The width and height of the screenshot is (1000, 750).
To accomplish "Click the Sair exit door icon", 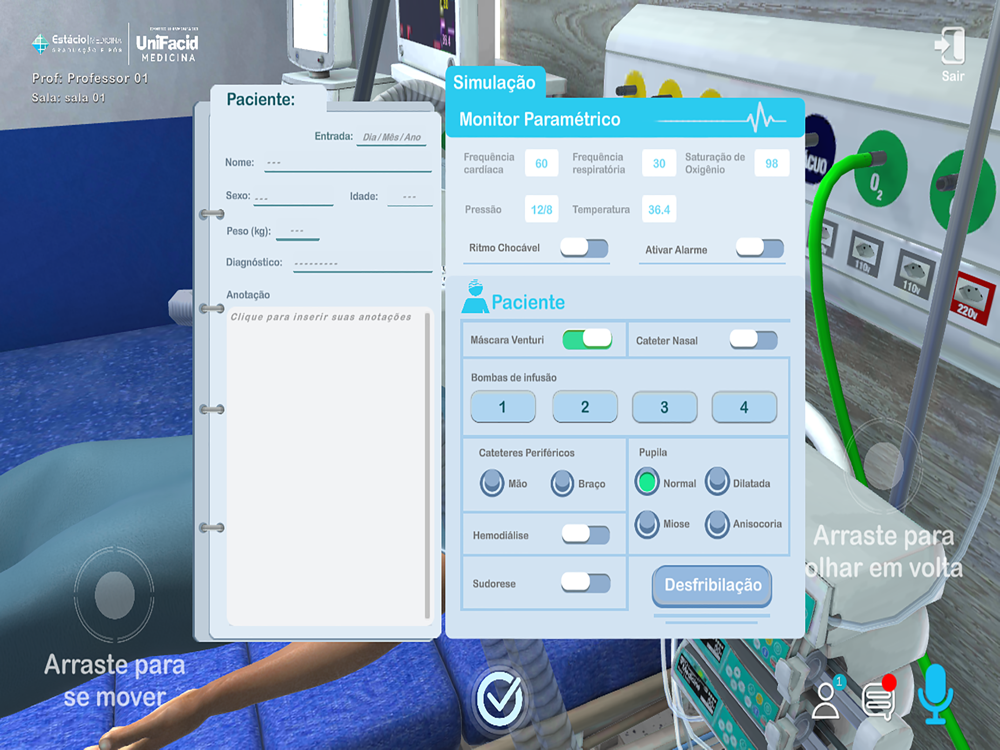I will (x=950, y=46).
